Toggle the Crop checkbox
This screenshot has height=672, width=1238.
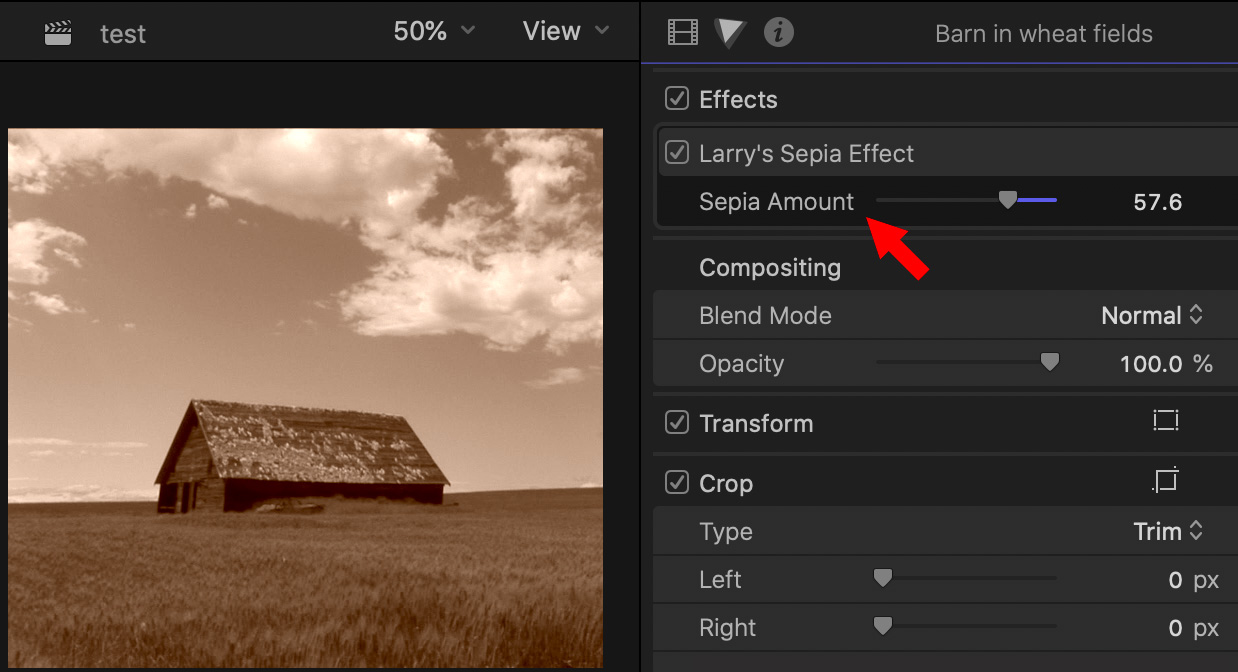677,483
